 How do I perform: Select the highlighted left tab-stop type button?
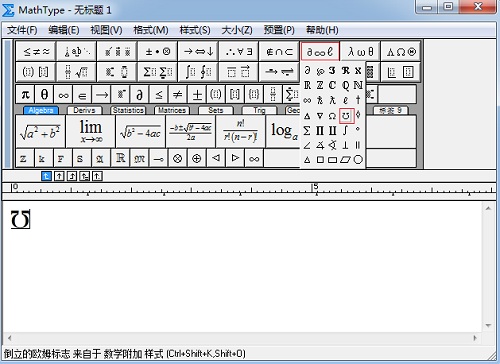coord(46,176)
